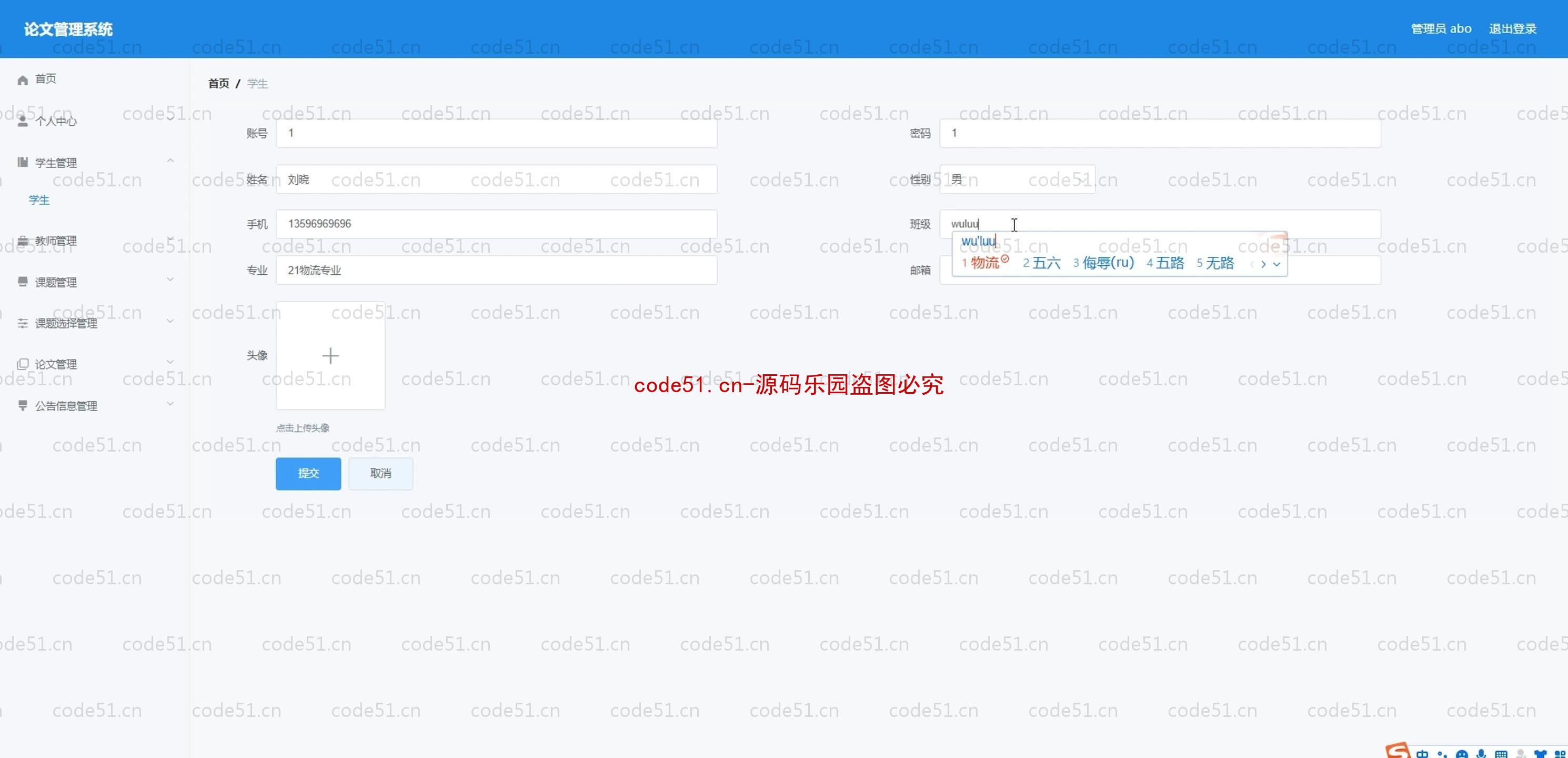This screenshot has width=1568, height=758.
Task: Click the IME microphone voice input icon
Action: click(1481, 754)
